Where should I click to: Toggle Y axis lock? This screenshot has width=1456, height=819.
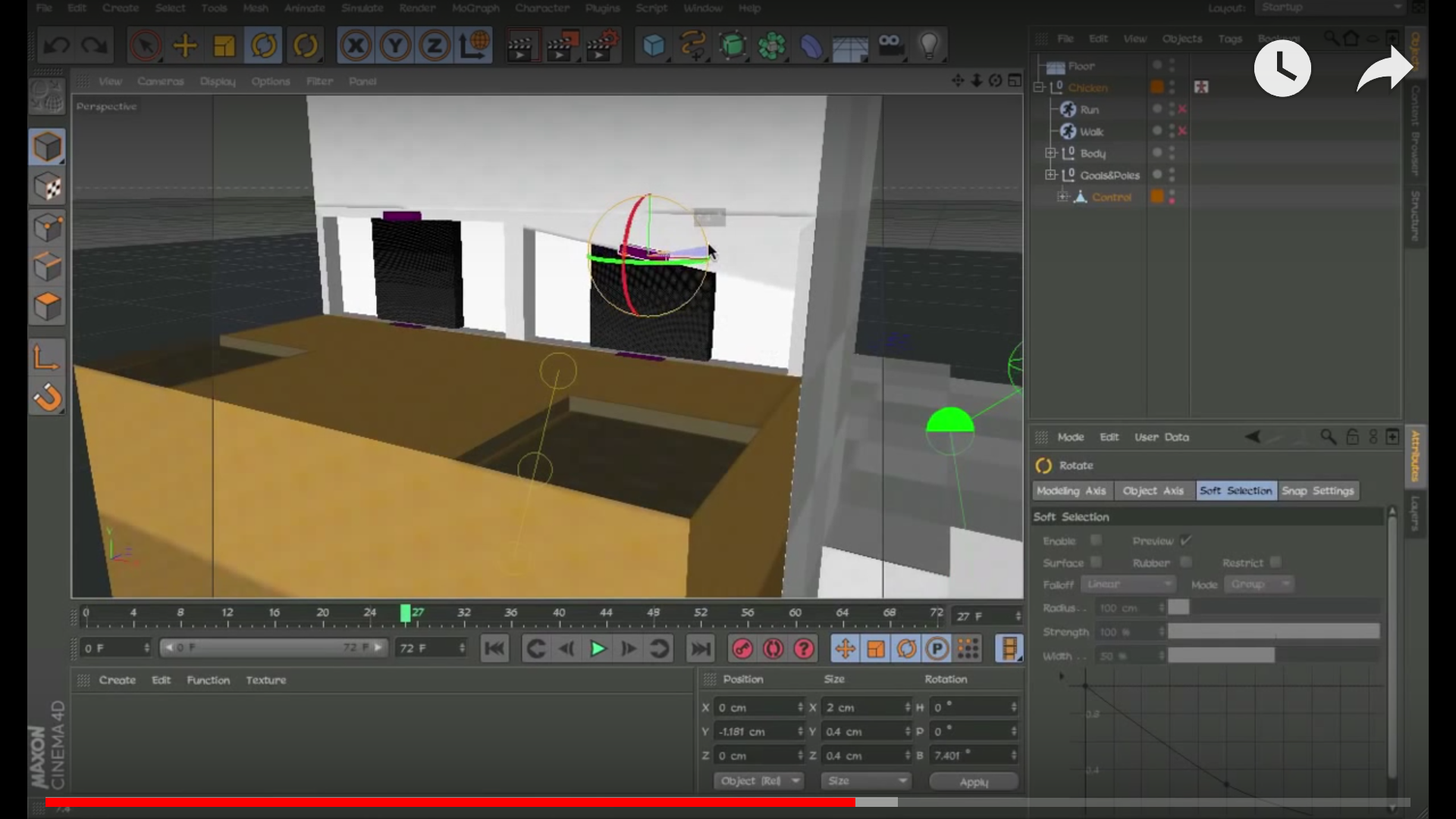pyautogui.click(x=395, y=46)
